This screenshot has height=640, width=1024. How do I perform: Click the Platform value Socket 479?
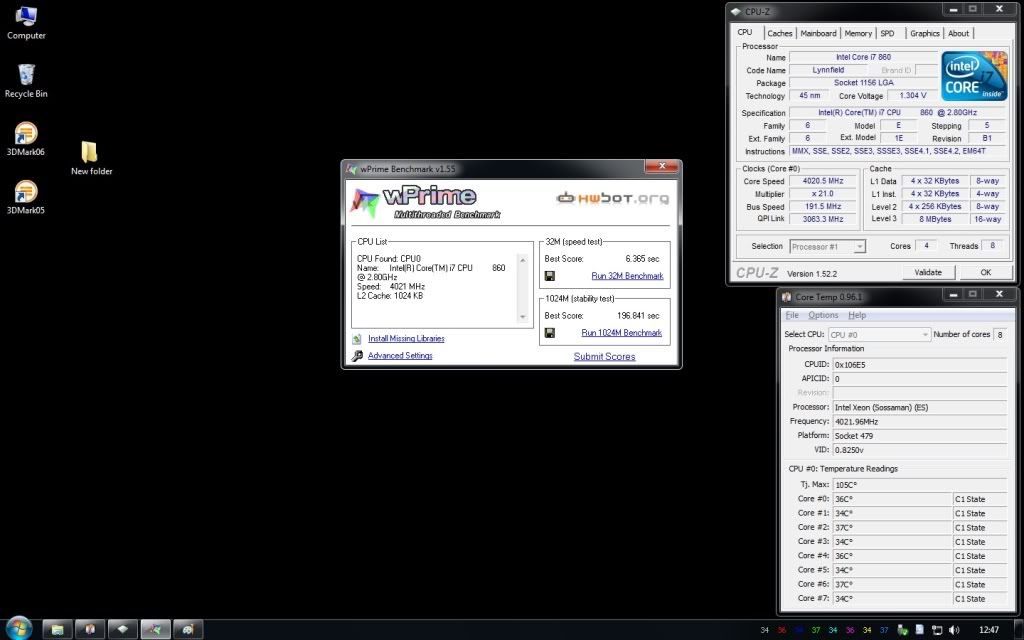coord(920,436)
